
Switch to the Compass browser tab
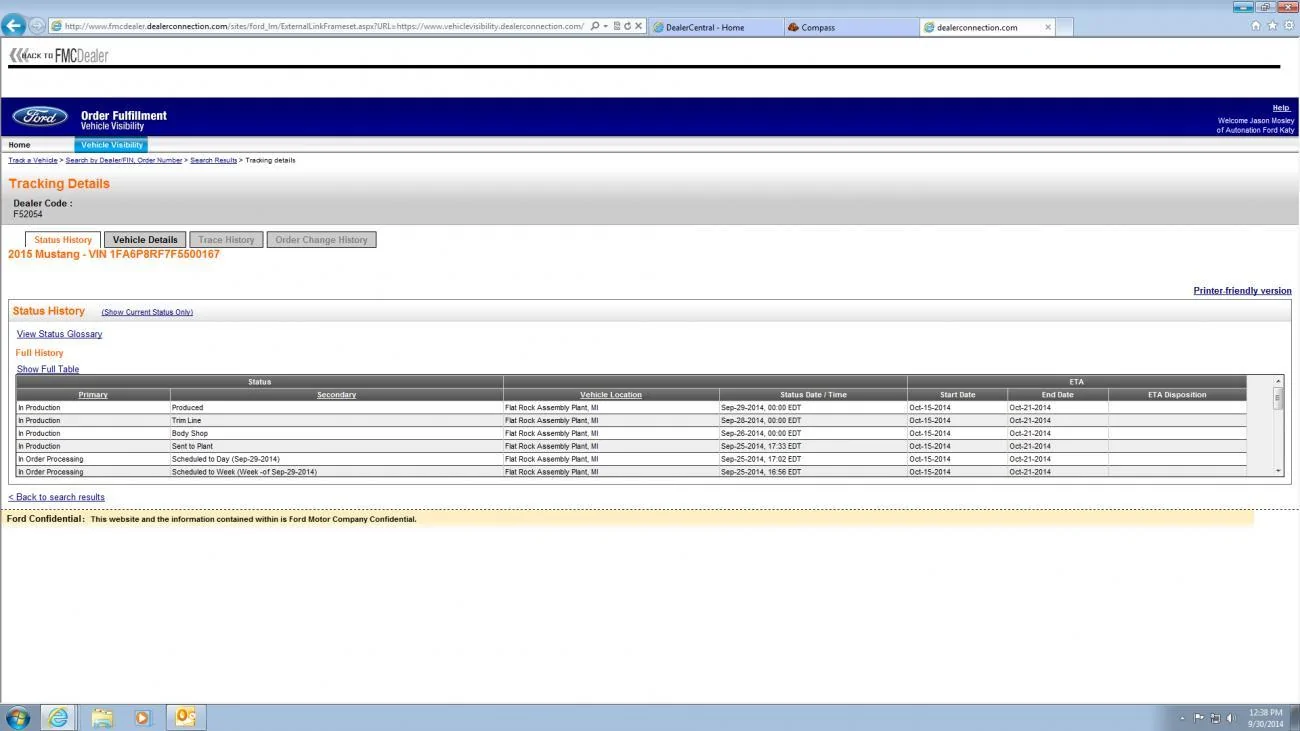point(850,27)
